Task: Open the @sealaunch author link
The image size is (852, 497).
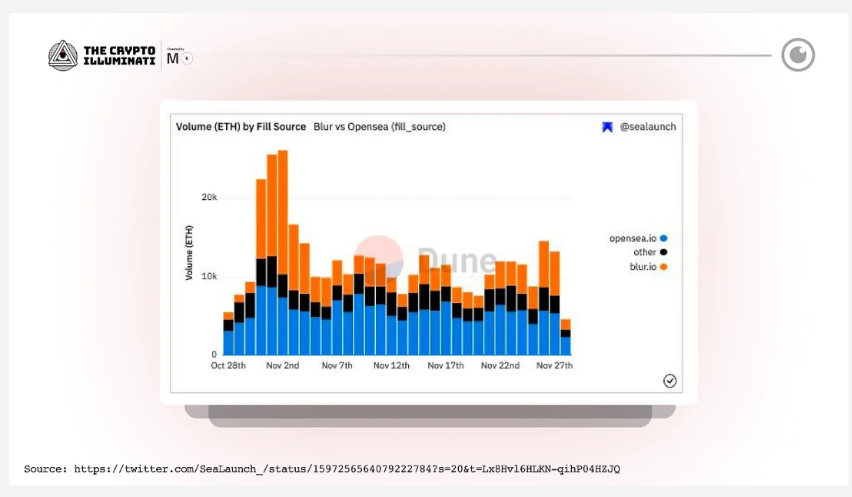Action: coord(648,127)
